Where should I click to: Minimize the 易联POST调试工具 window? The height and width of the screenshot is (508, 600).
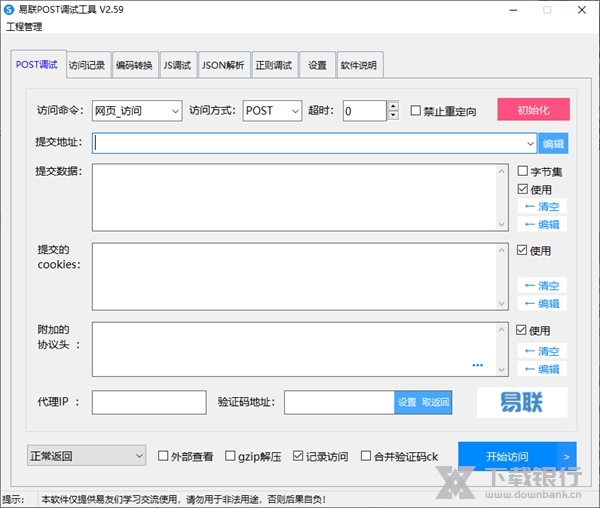[x=513, y=10]
